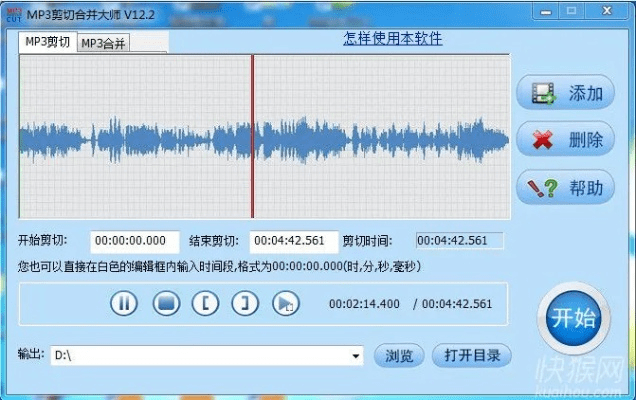Start cutting with the 开始 button
Viewport: 636px width, 400px height.
(574, 318)
